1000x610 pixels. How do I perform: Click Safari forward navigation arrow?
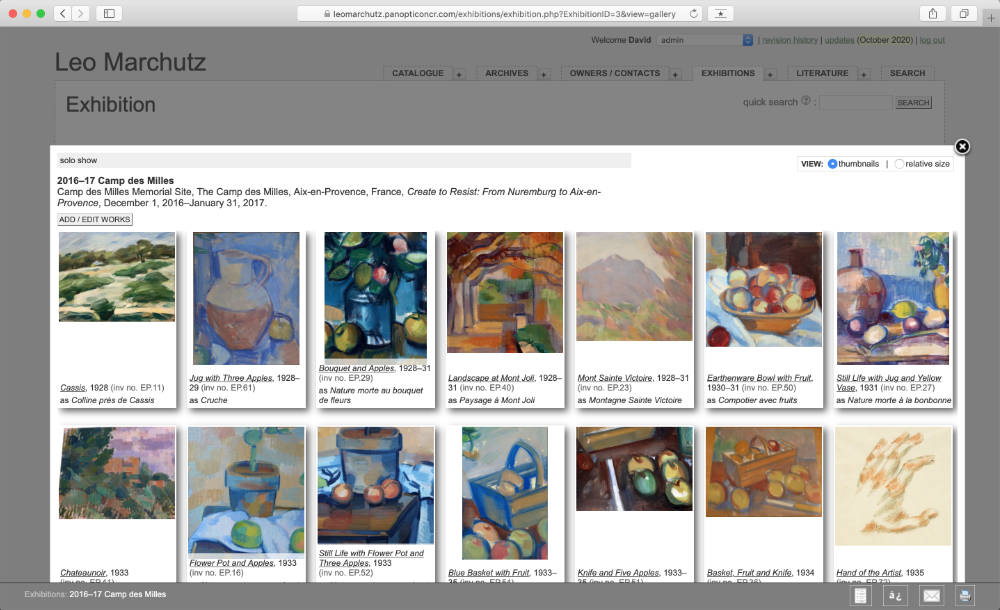point(80,13)
